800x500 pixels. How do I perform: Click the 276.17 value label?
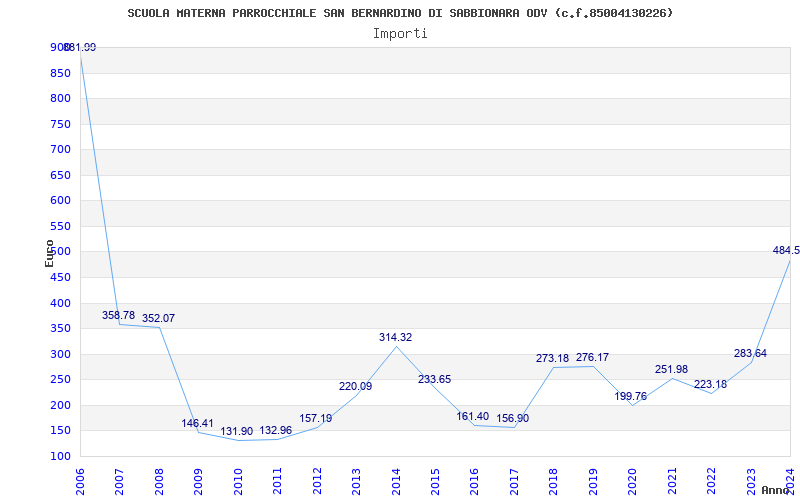[x=592, y=357]
